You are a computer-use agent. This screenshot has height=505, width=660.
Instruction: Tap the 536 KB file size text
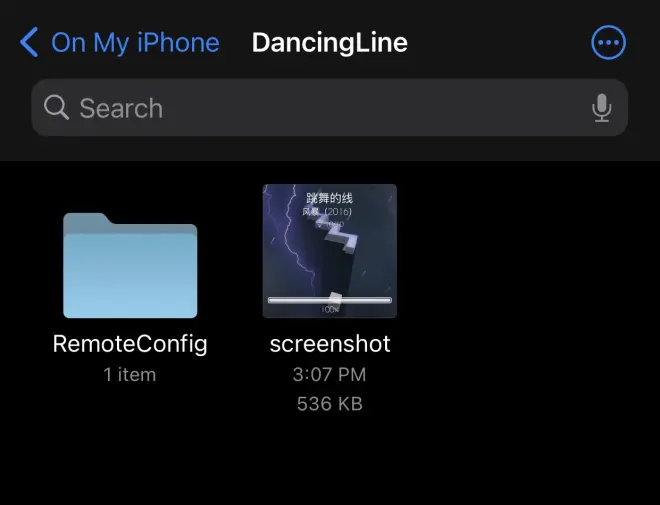[x=330, y=404]
